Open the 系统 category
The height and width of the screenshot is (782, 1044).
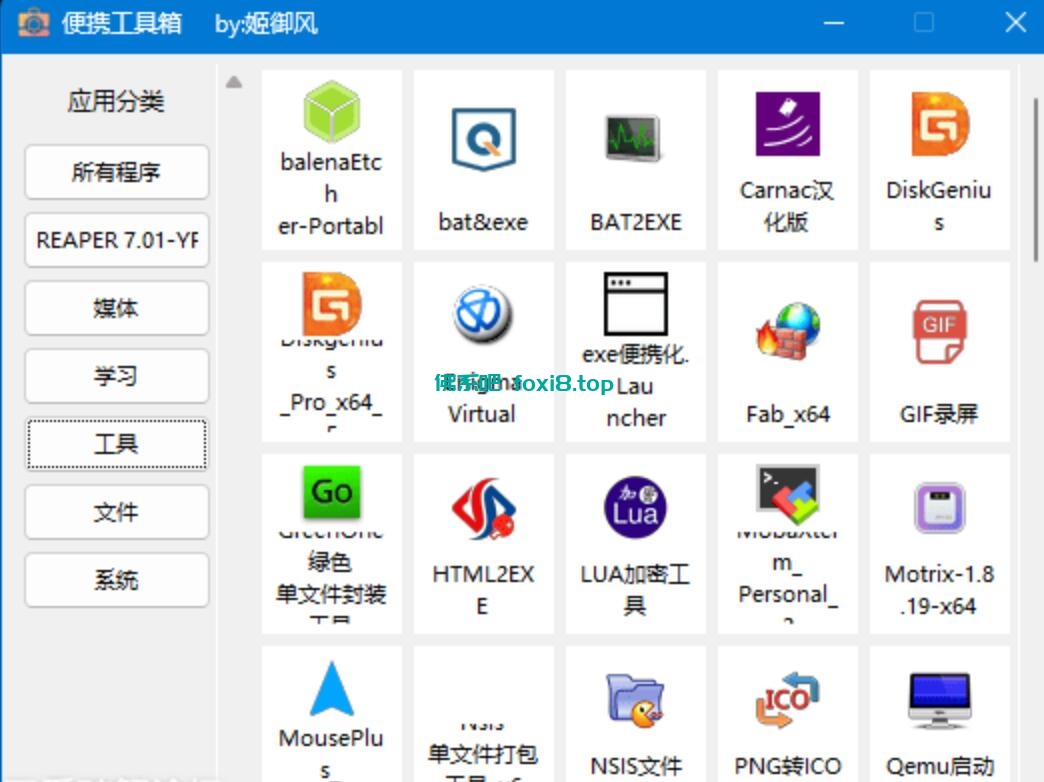pos(116,580)
